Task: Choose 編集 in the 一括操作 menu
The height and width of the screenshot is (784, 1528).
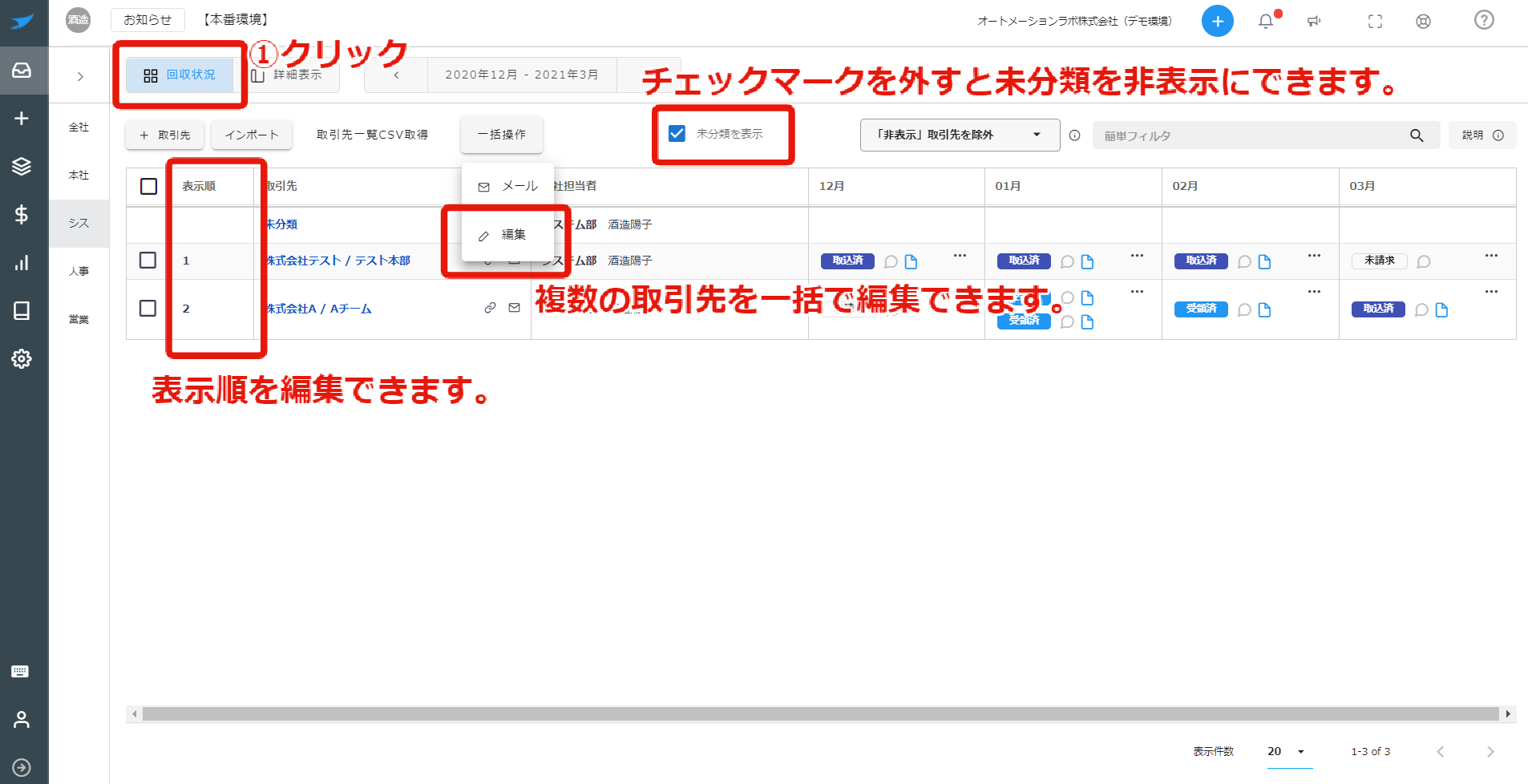Action: [x=507, y=235]
